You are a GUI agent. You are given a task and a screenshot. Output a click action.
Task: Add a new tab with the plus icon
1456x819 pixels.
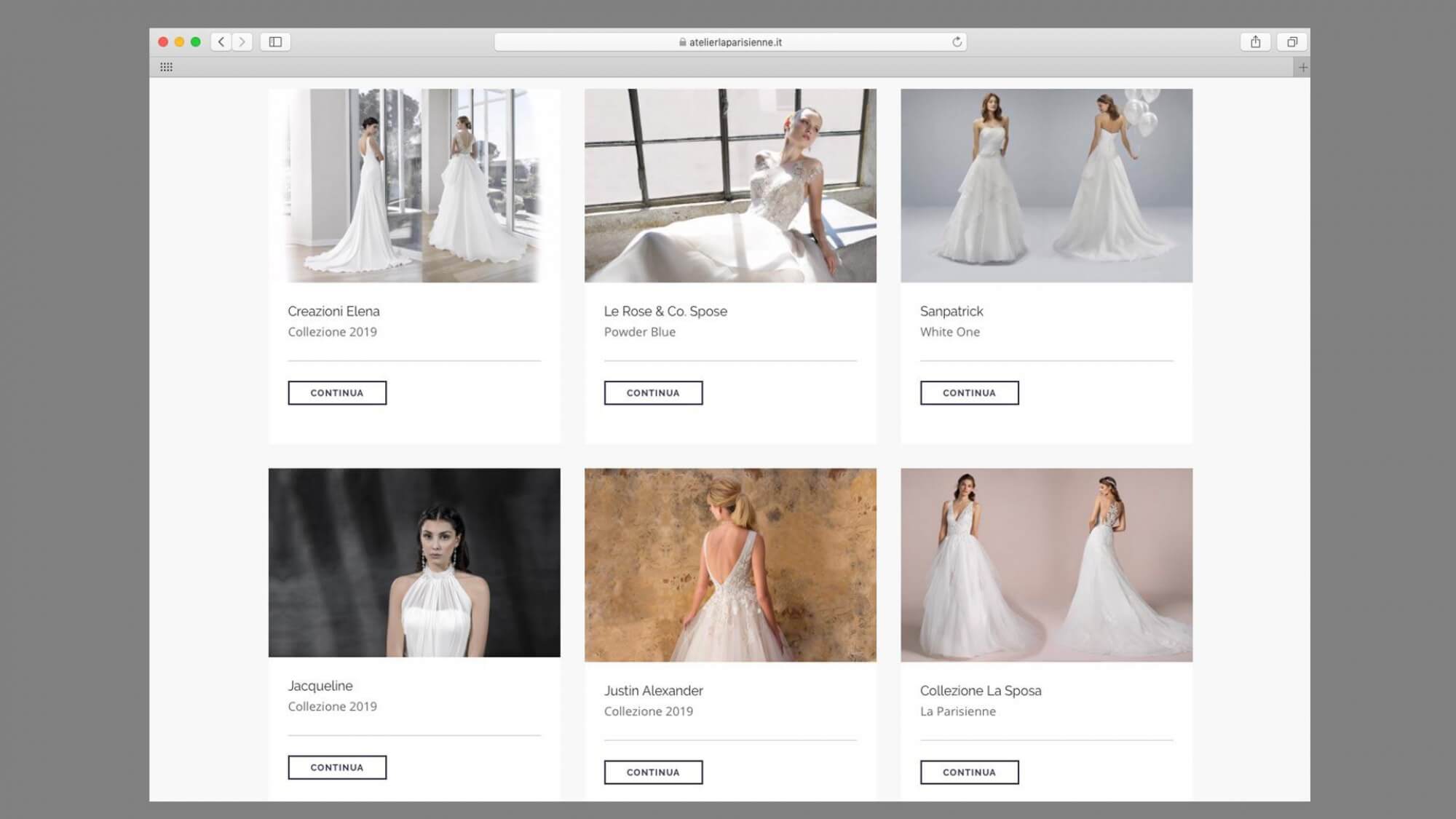click(1302, 67)
